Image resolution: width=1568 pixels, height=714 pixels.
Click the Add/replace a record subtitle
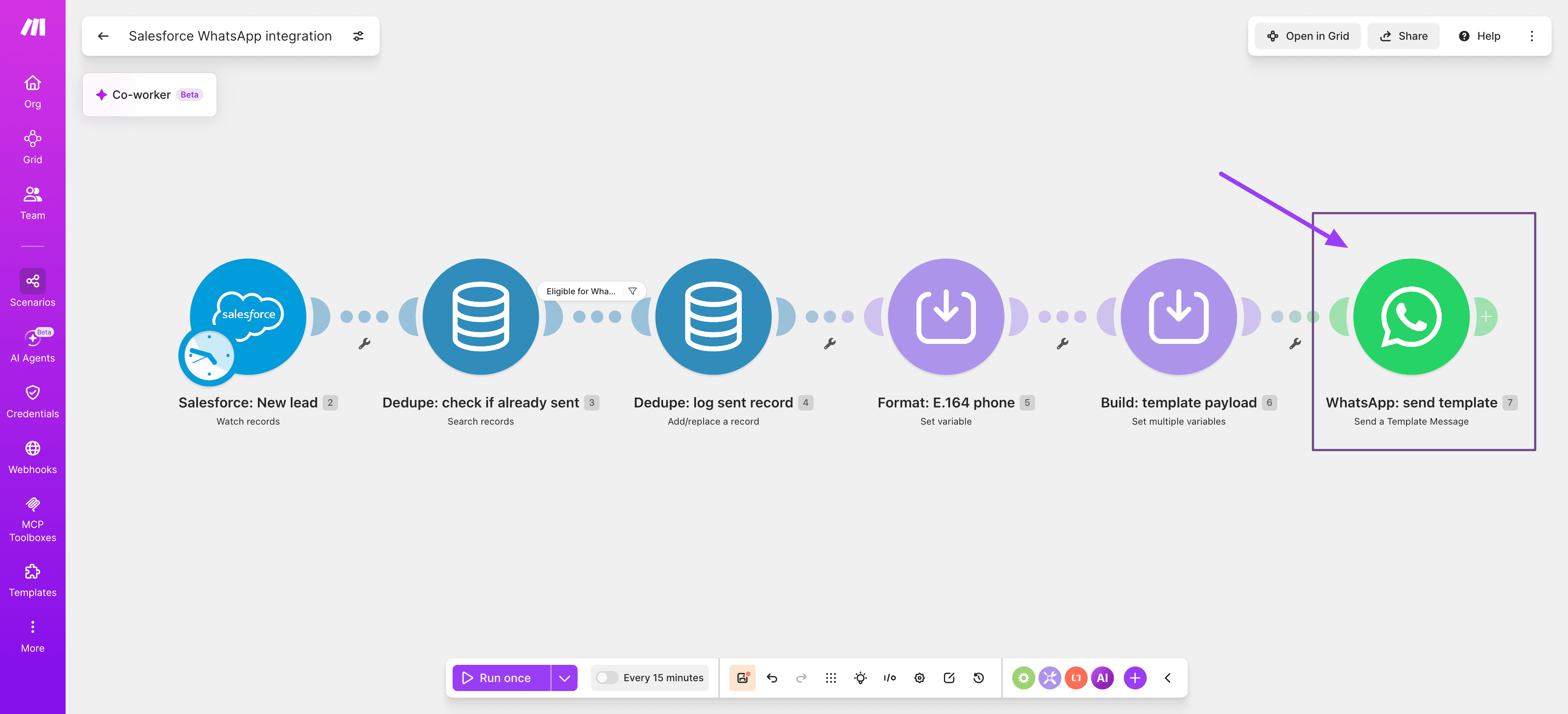[713, 421]
